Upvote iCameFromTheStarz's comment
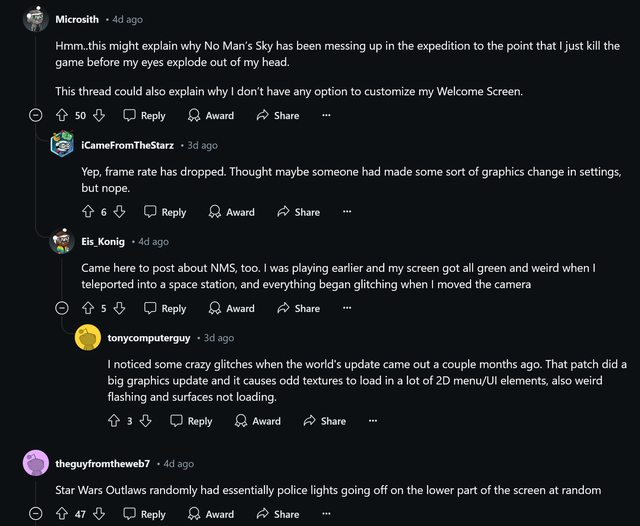Screen dimensions: 640x526 pos(88,212)
